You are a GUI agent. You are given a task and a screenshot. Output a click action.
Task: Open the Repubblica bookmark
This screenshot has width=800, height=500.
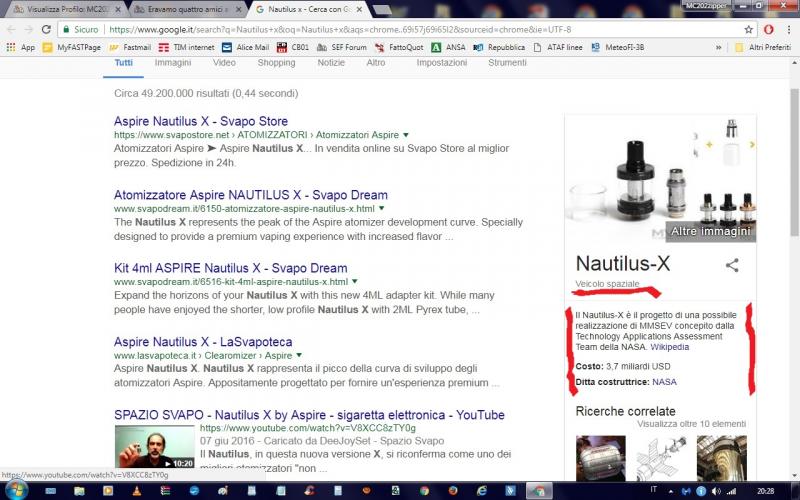(499, 47)
